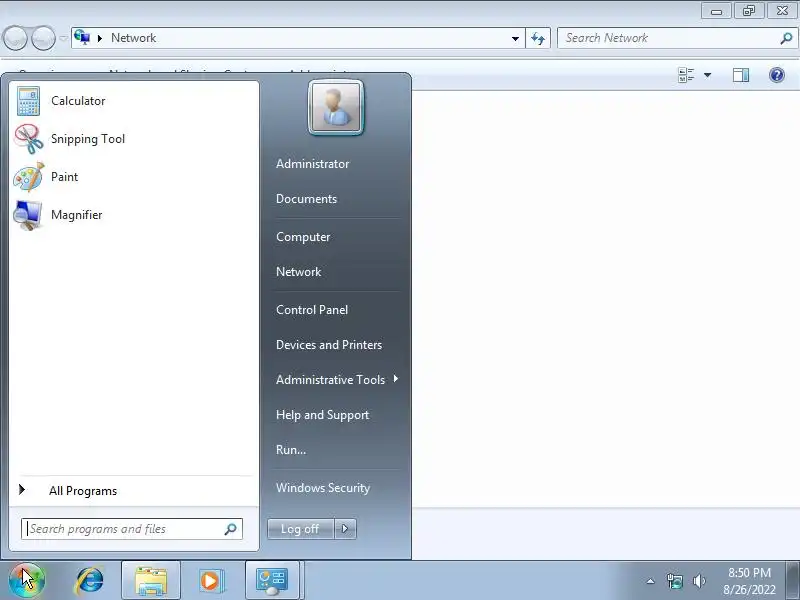Open the Paint program icon
Viewport: 800px width, 600px height.
click(x=28, y=177)
